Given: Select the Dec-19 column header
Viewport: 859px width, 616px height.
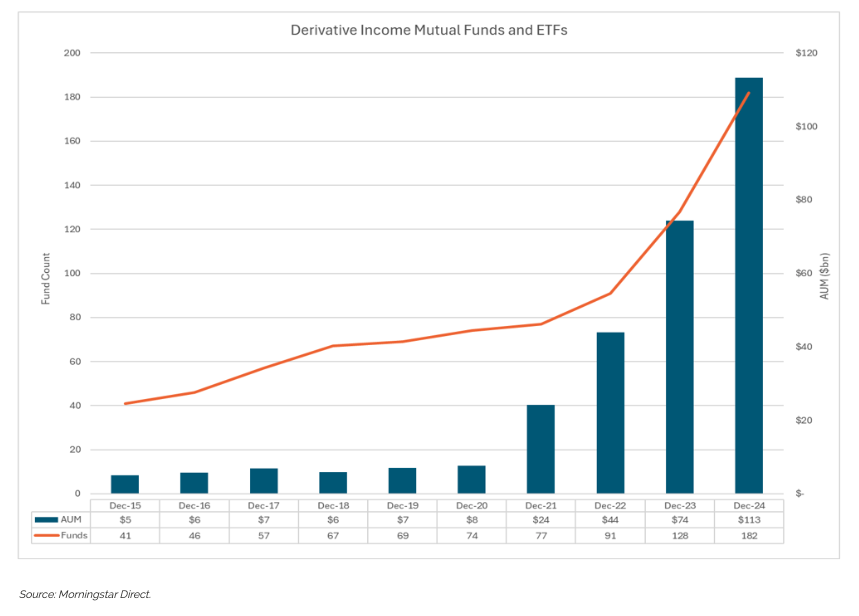Looking at the screenshot, I should (x=402, y=505).
